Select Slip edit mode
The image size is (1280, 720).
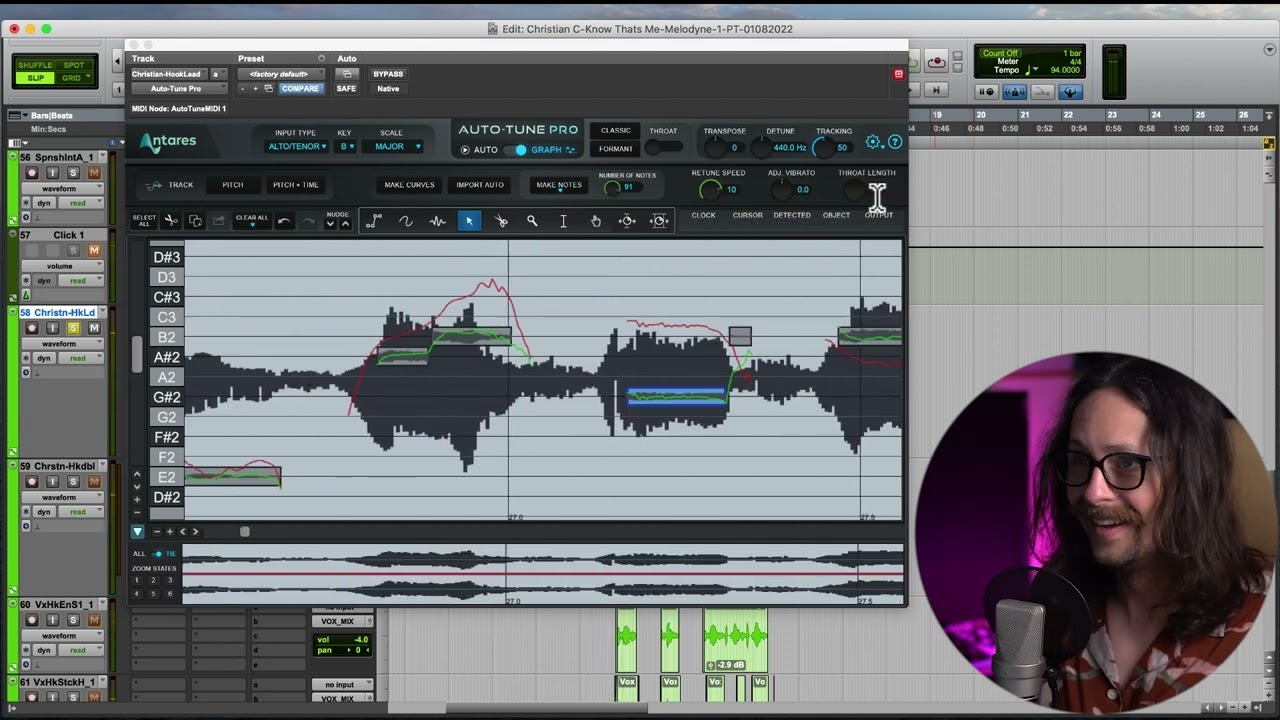pos(36,78)
